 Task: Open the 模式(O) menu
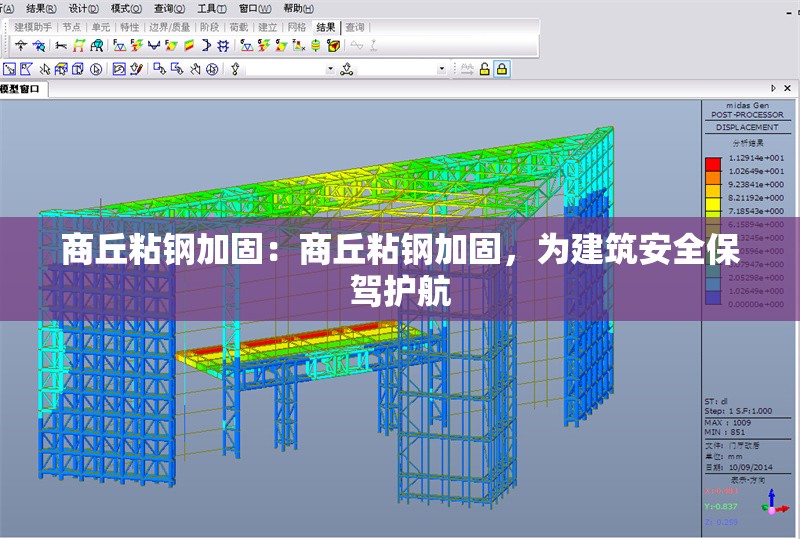127,9
